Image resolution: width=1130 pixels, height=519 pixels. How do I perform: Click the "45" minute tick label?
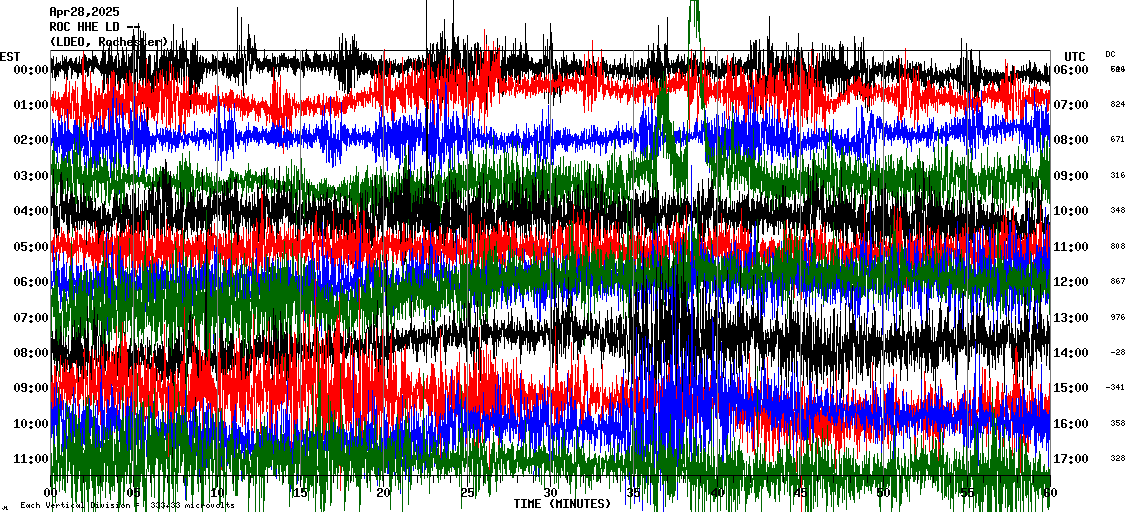tap(801, 493)
